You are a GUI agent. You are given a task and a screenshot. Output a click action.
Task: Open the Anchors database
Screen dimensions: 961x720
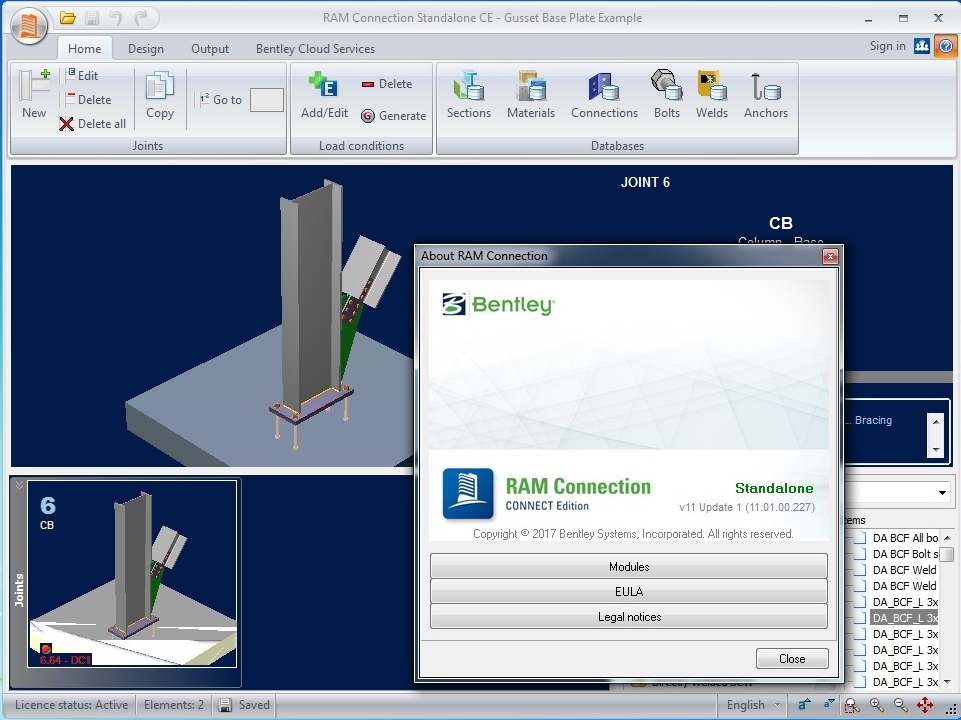(765, 94)
